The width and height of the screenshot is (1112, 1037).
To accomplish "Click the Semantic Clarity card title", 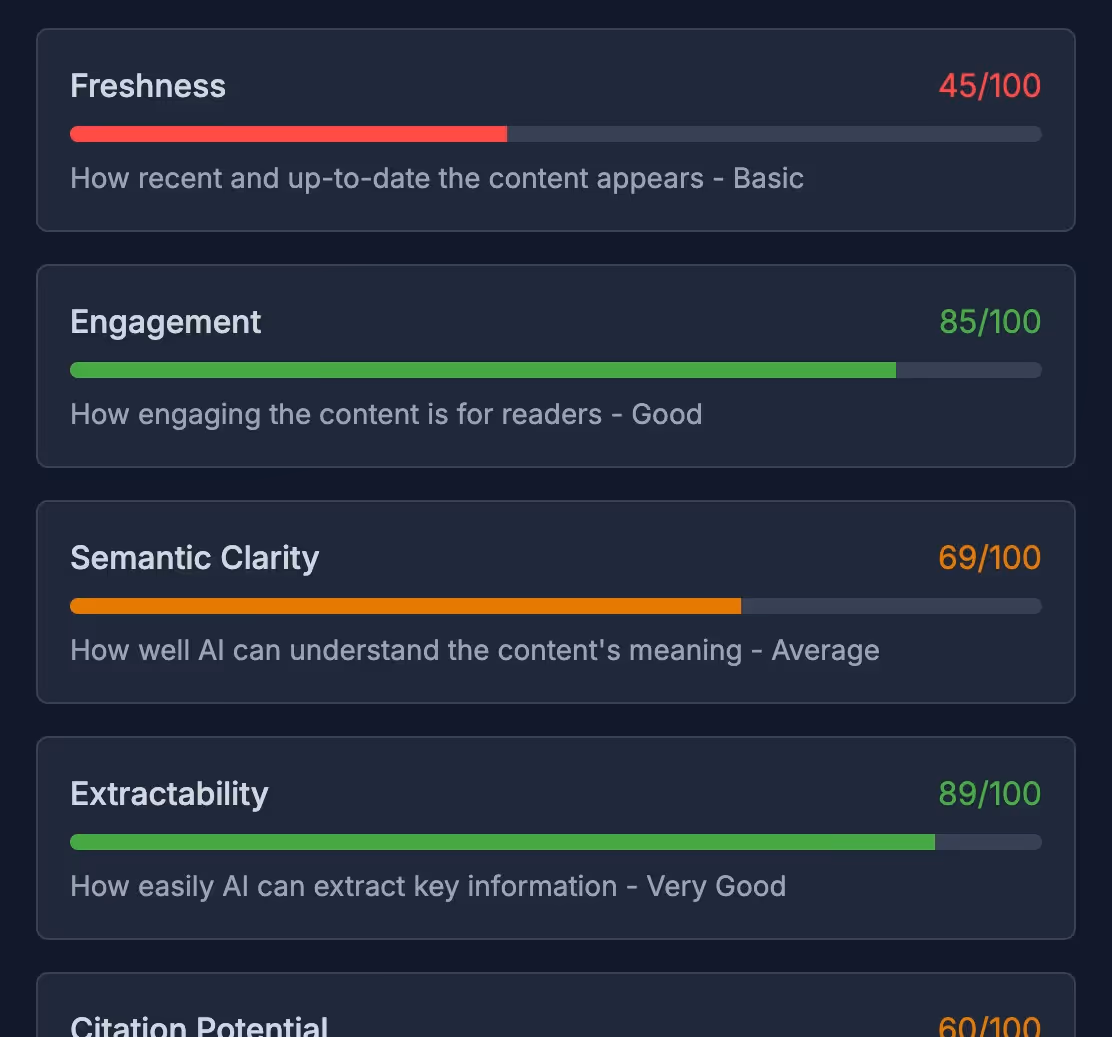I will [194, 558].
